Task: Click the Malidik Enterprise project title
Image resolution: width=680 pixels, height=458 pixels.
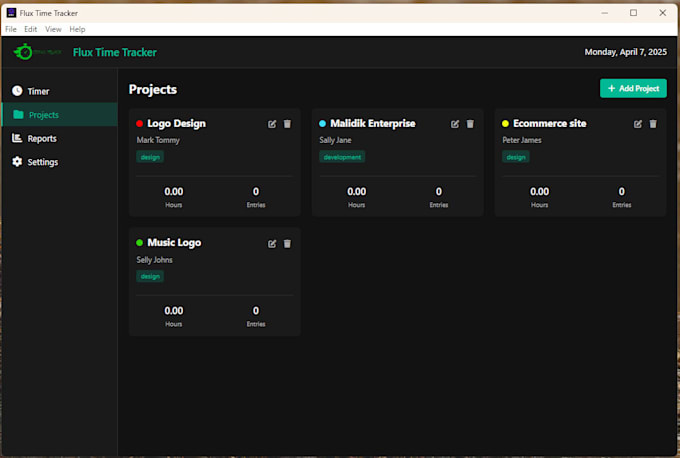Action: tap(373, 124)
